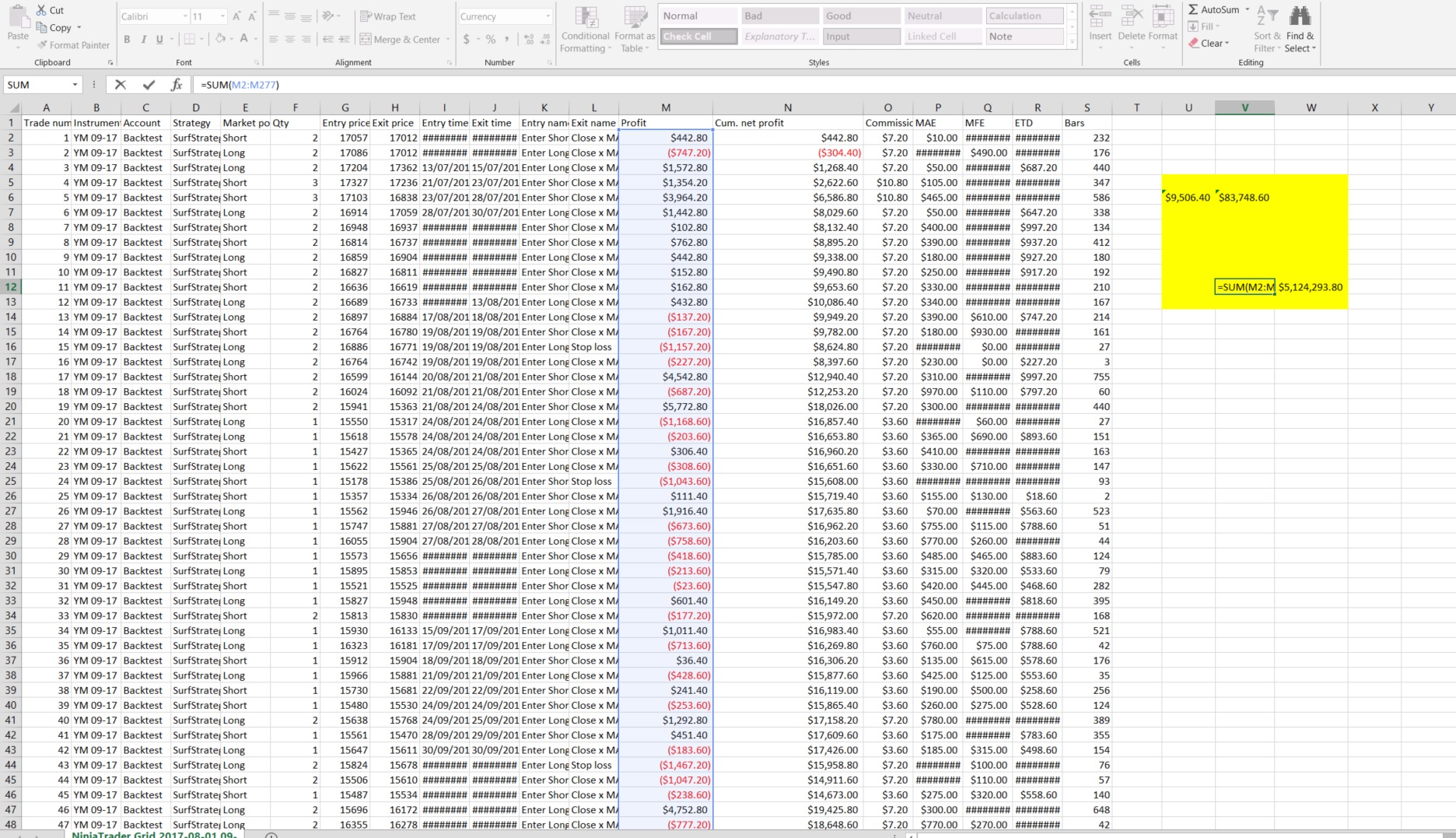Screen dimensions: 1456x838
Task: Apply the Calculation cell style
Action: point(1024,16)
